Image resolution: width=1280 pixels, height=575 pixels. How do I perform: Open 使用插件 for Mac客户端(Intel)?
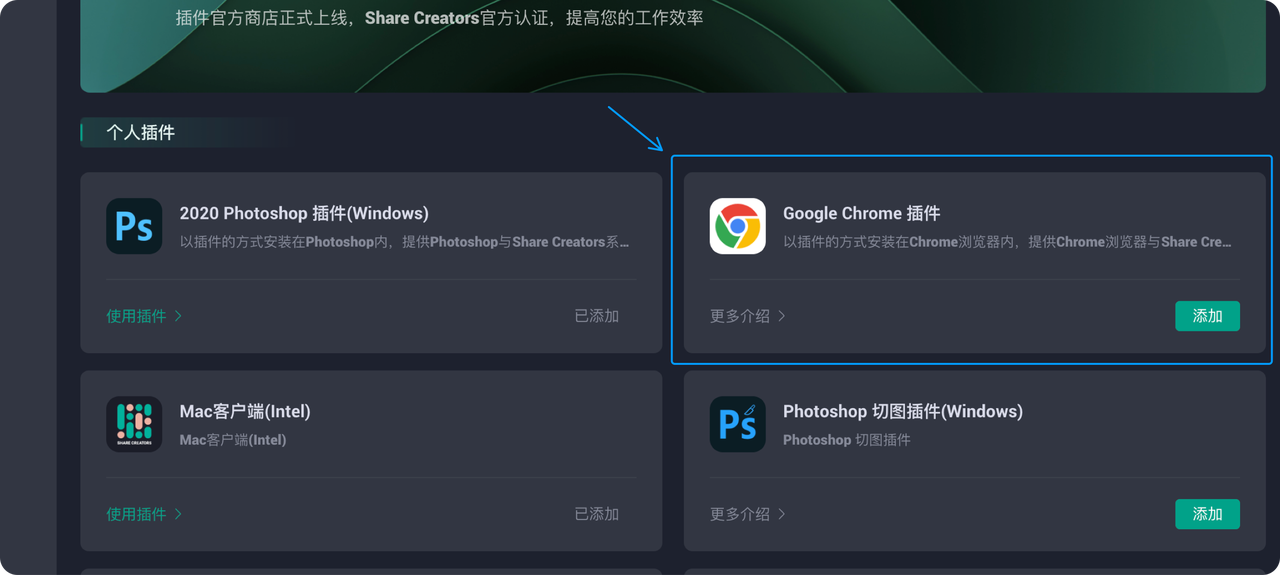144,514
